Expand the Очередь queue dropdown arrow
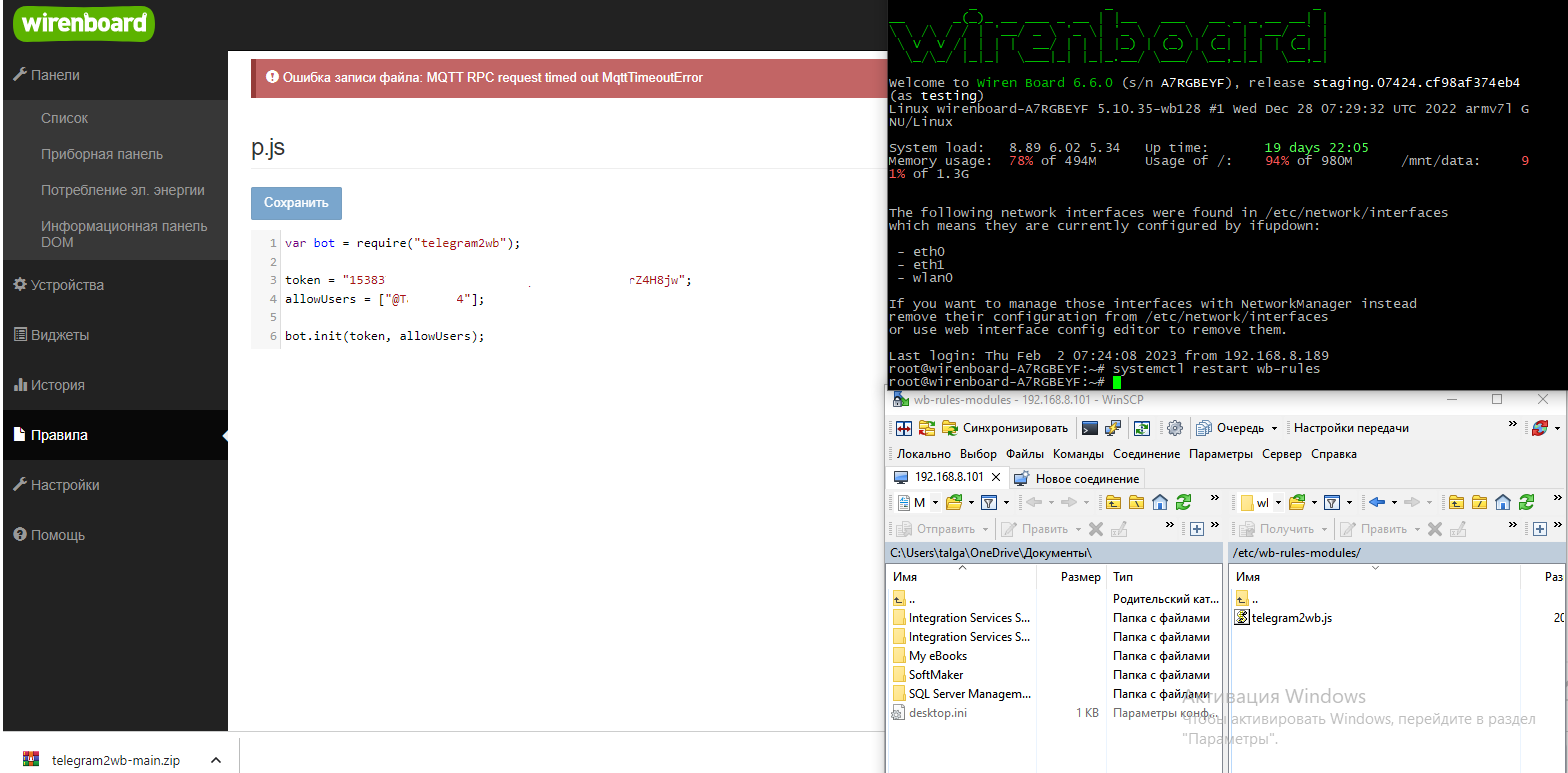This screenshot has height=773, width=1568. [1274, 428]
